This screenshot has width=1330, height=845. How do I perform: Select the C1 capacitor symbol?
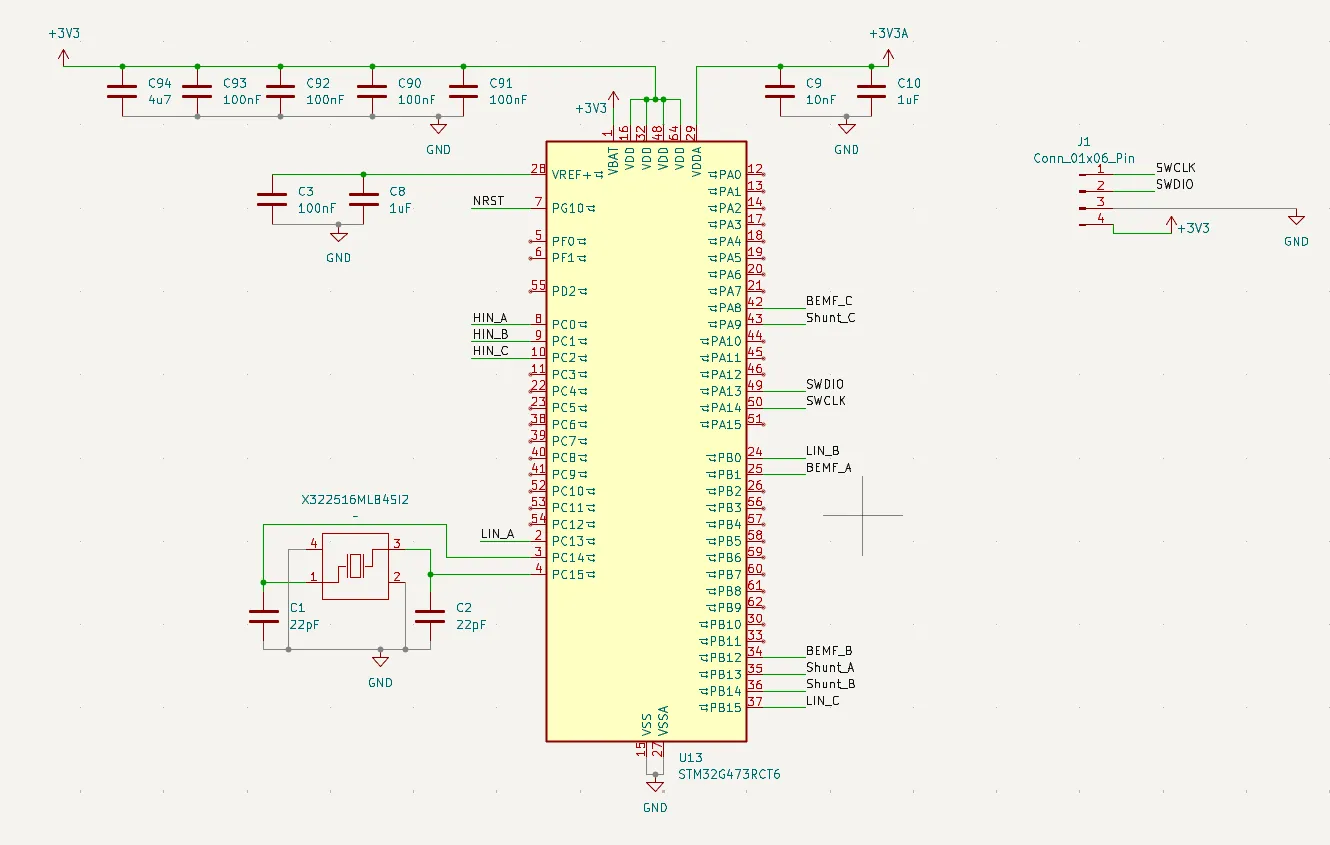(264, 616)
